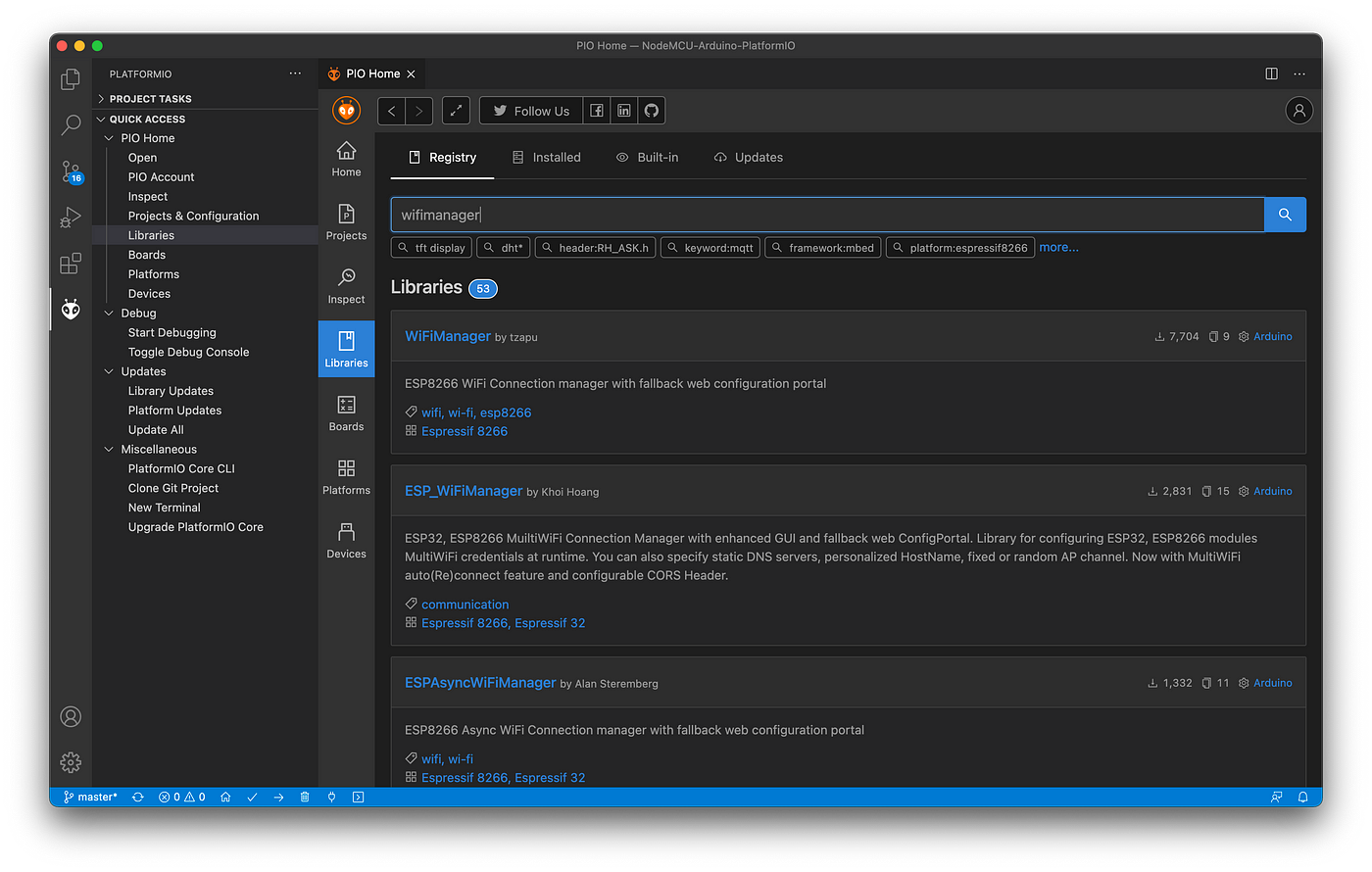The image size is (1372, 872).
Task: Open the ESP_WiFiManager library link
Action: point(464,491)
